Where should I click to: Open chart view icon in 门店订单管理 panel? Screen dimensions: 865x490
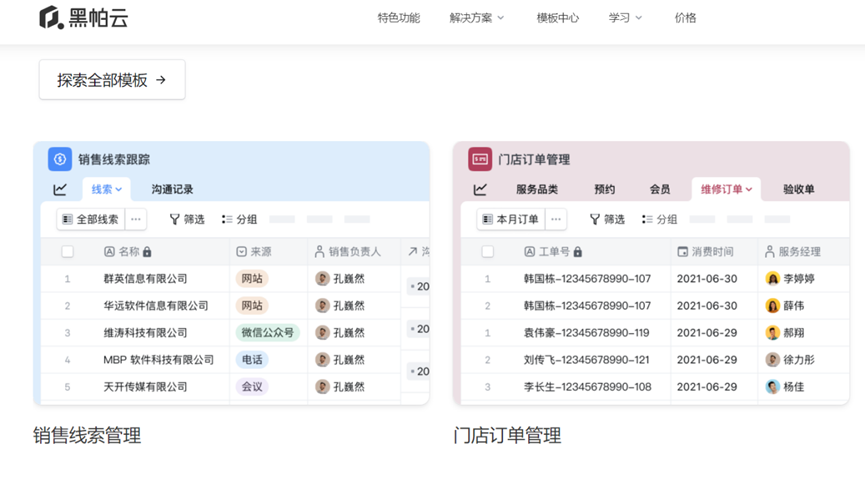tap(480, 189)
